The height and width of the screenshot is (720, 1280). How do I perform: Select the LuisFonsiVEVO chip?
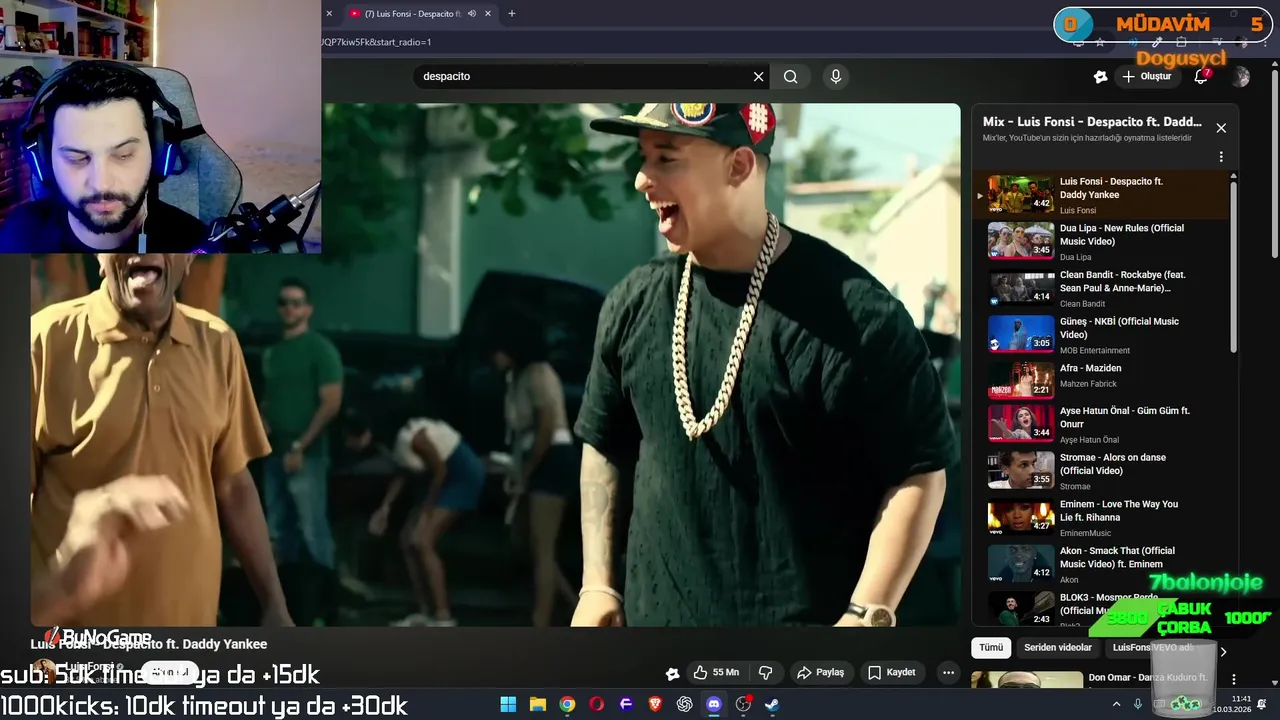[x=1153, y=647]
